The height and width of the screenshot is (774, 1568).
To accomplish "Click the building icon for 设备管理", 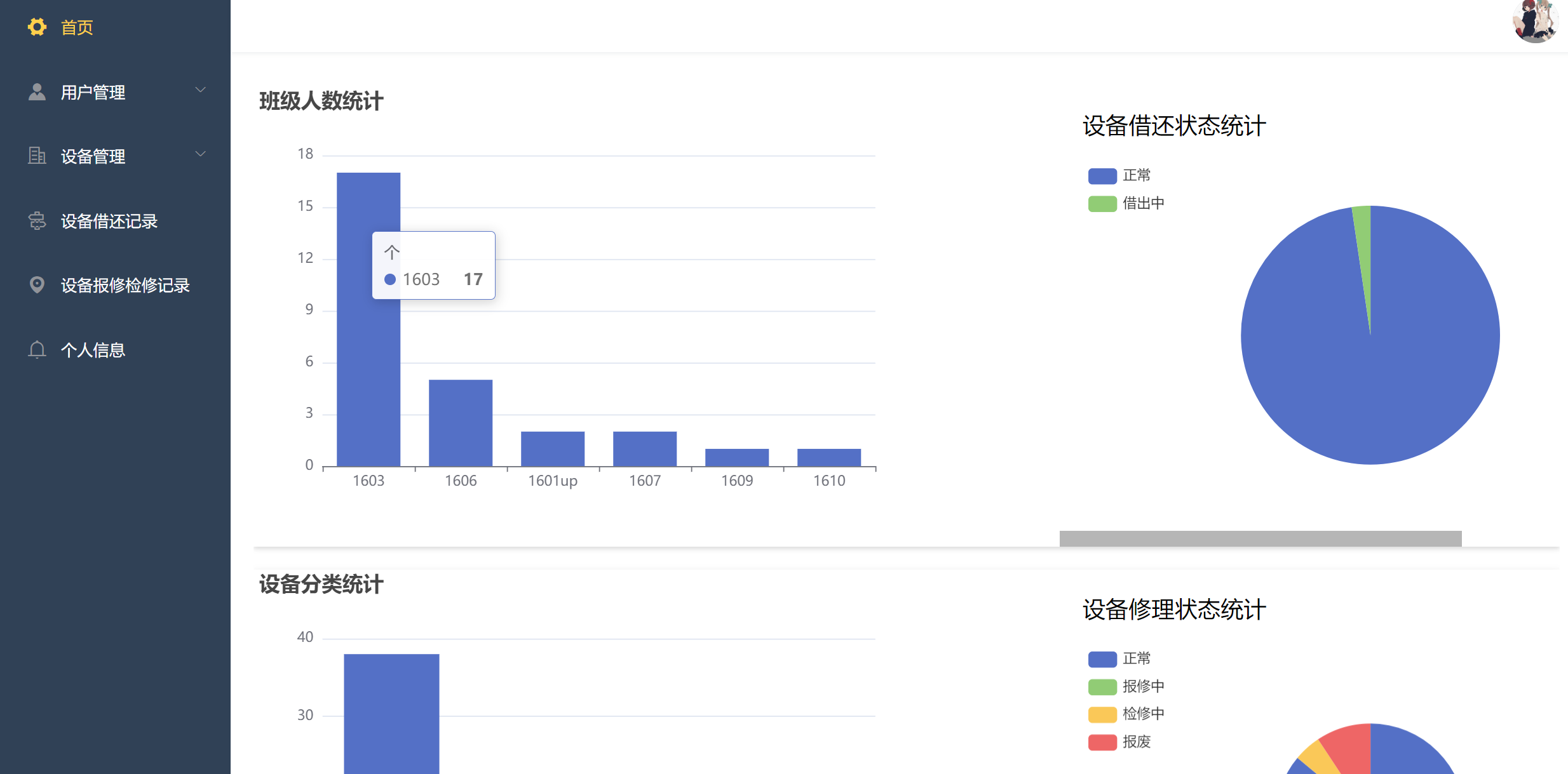I will [x=37, y=156].
